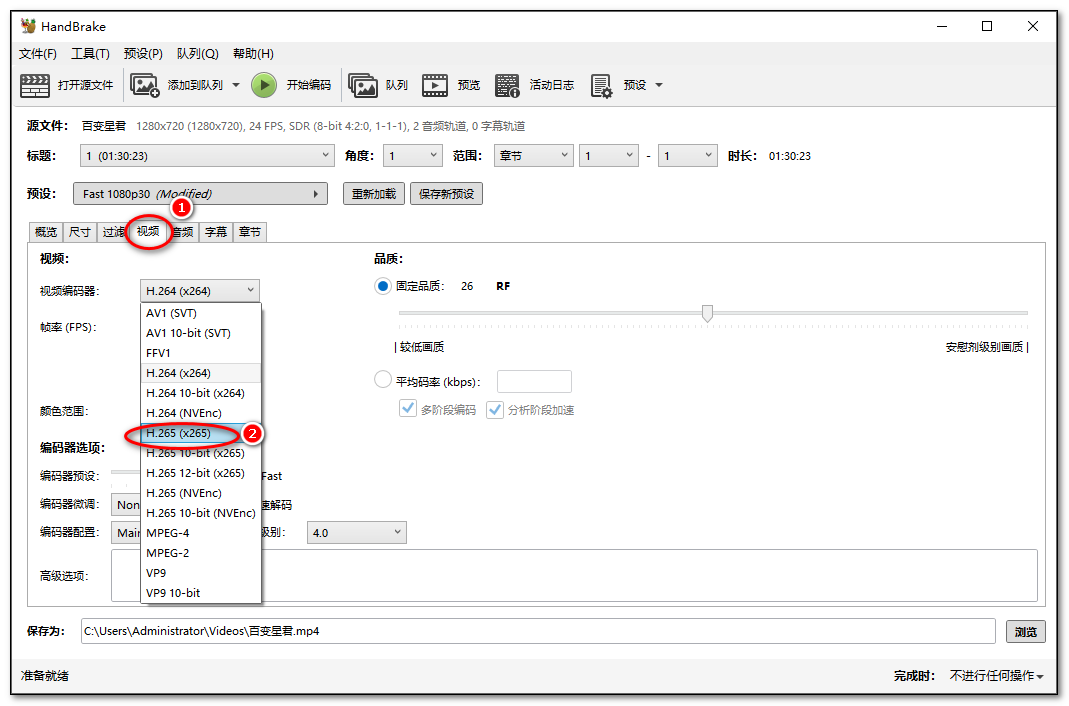Click the 打开源文件 label
Screen dimensions: 1069x706
pyautogui.click(x=86, y=85)
